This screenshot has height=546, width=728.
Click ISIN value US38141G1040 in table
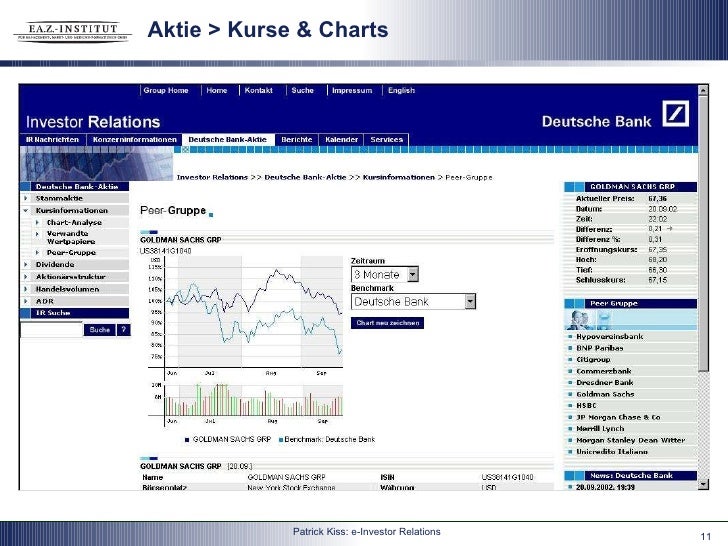click(507, 477)
